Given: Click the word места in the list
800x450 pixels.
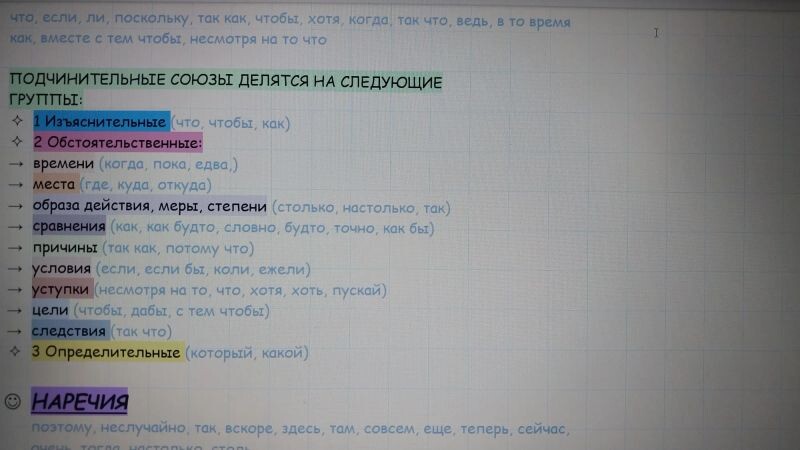Looking at the screenshot, I should click(54, 185).
